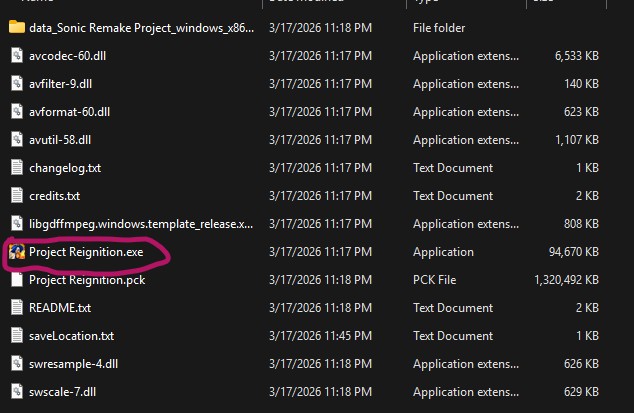
Task: Select the data_Sonic Remake Project folder name
Action: (139, 28)
